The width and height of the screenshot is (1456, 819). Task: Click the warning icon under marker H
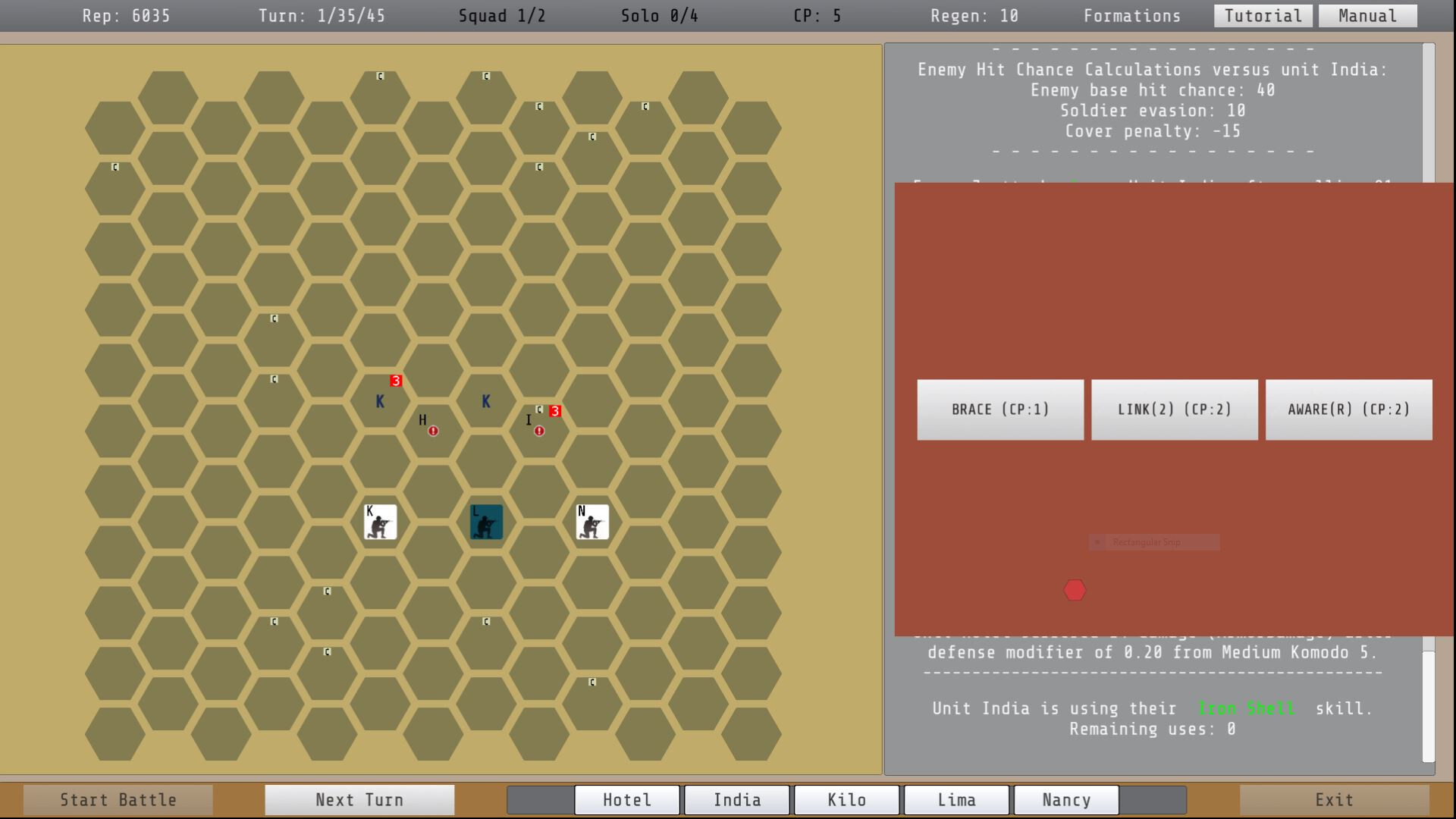coord(431,431)
